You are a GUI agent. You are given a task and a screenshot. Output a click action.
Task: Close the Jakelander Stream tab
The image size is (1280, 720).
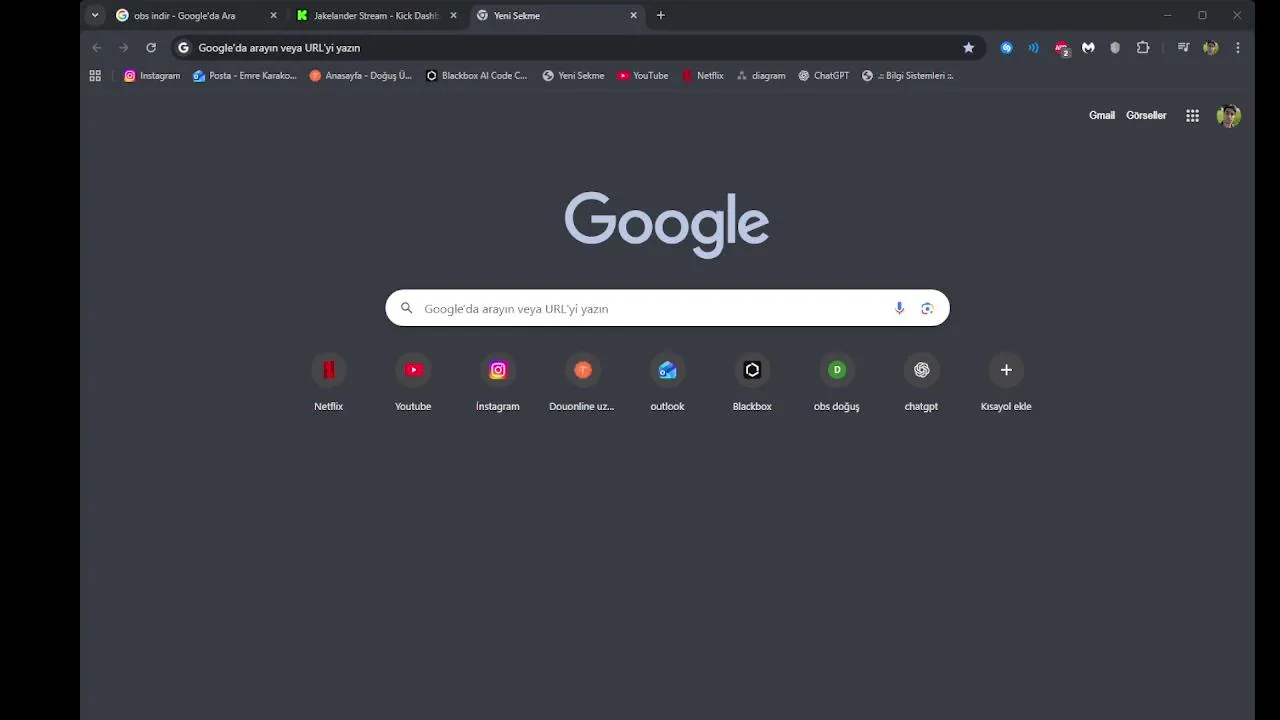point(453,15)
